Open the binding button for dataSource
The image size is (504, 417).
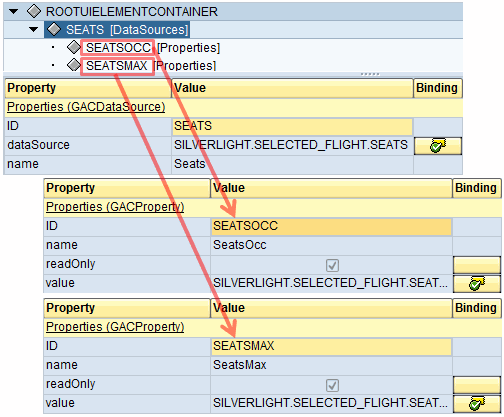438,146
